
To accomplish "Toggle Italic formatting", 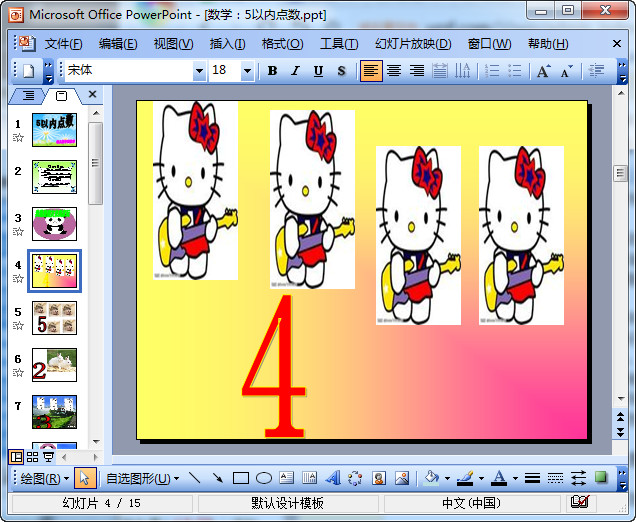I will tap(295, 71).
